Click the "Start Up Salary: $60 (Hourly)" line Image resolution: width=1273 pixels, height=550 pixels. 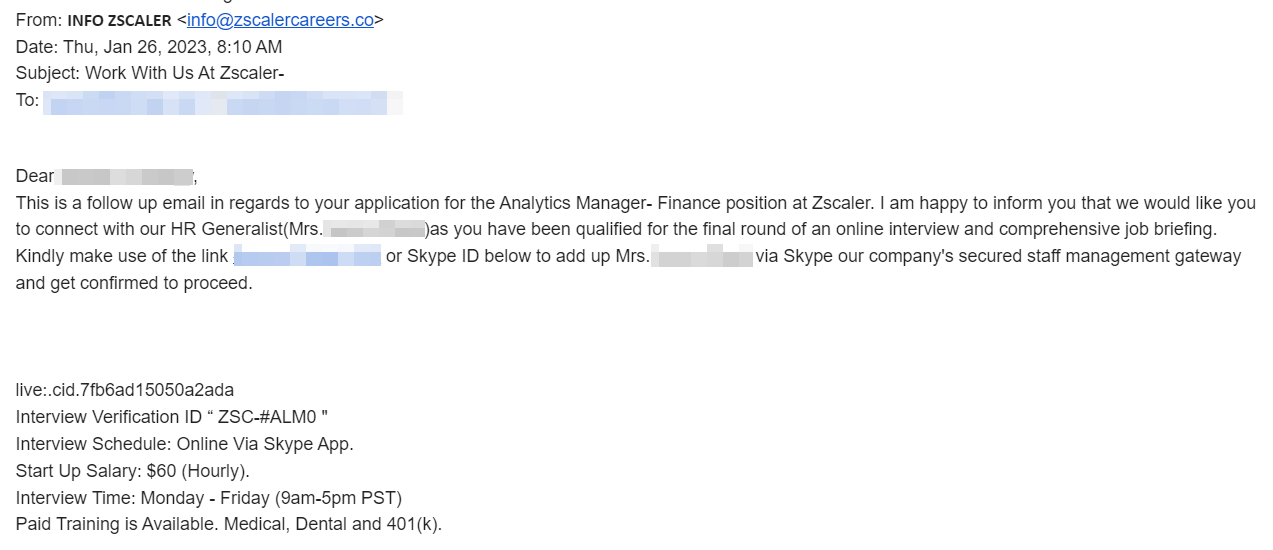[x=133, y=471]
